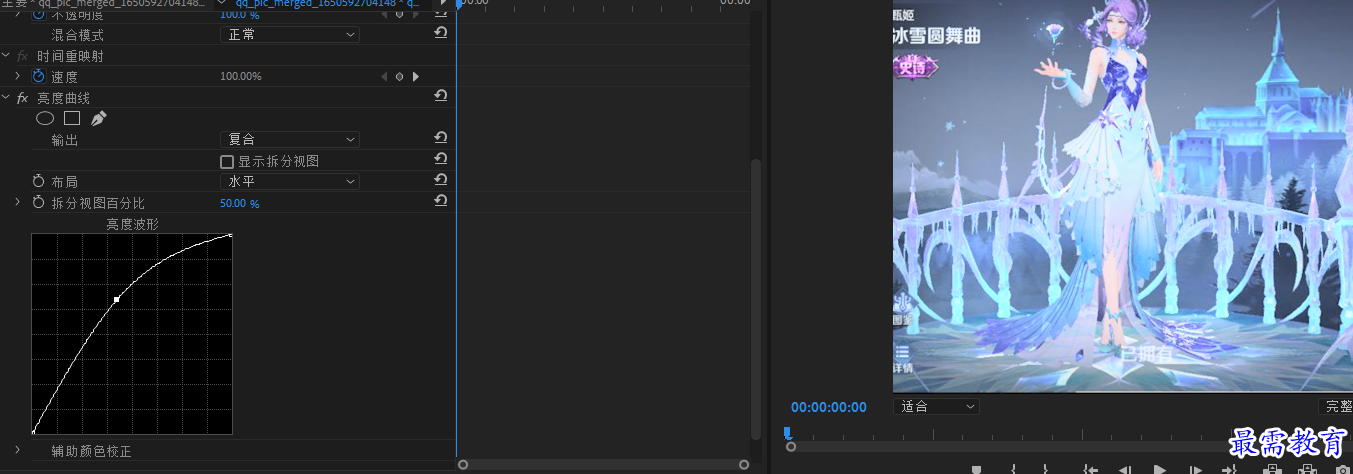Viewport: 1353px width, 474px height.
Task: Click the 亮度曲线 effect name
Action: pyautogui.click(x=64, y=98)
